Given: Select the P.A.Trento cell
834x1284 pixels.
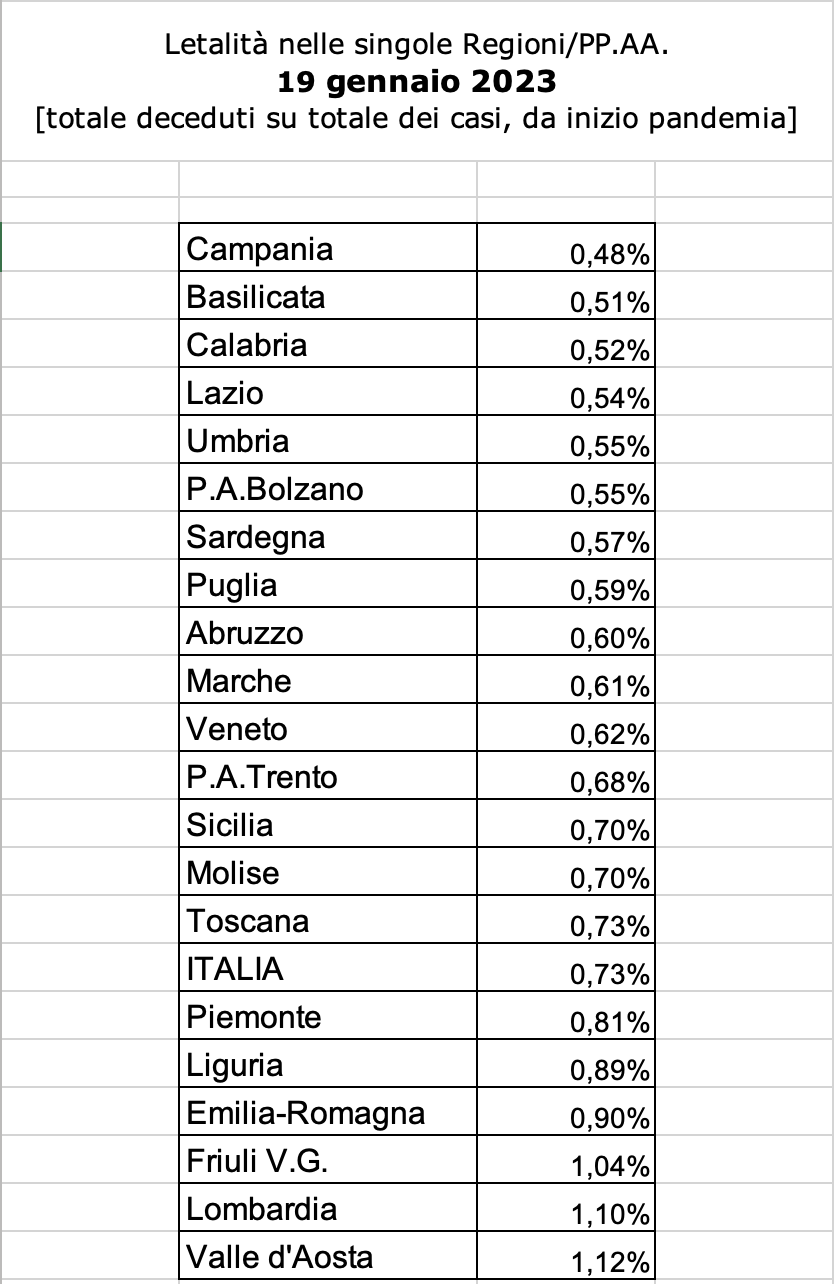Looking at the screenshot, I should pyautogui.click(x=328, y=776).
